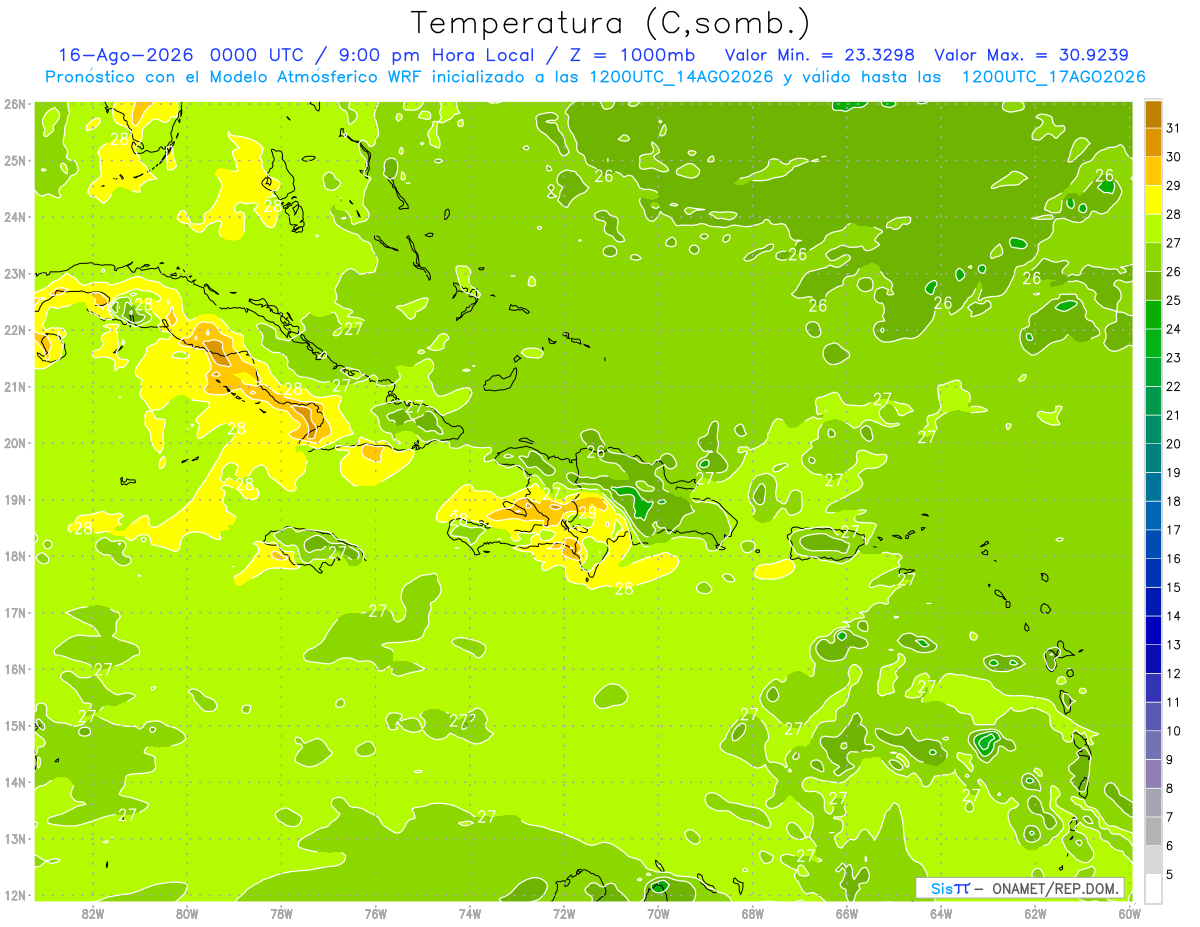Click the 26 label on the color scale
The width and height of the screenshot is (1200, 927).
tap(1172, 272)
